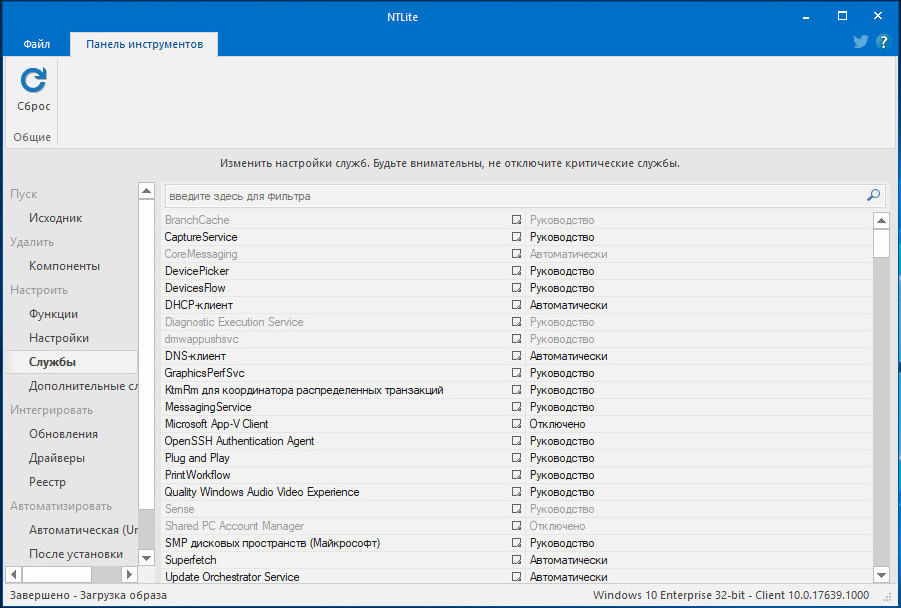Screen dimensions: 901x608
Task: Click edit icon next to SMP дисковых пространств
Action: tap(516, 543)
